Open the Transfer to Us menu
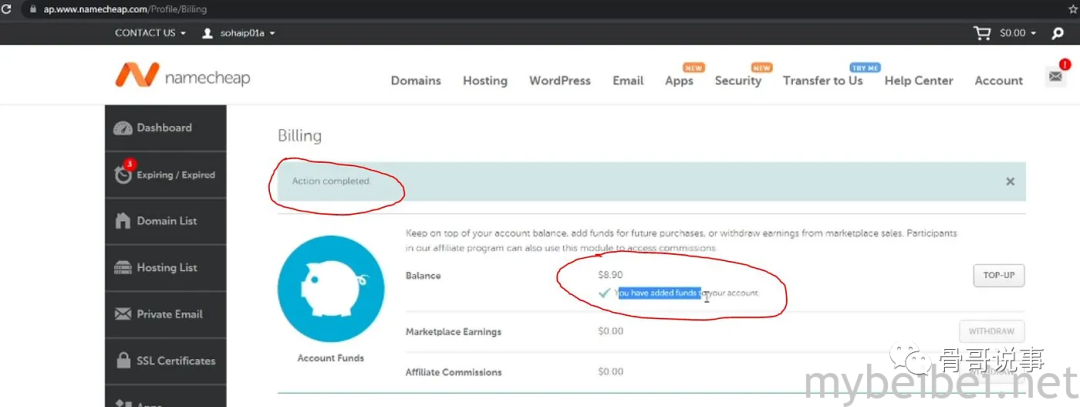This screenshot has width=1080, height=407. click(x=823, y=81)
